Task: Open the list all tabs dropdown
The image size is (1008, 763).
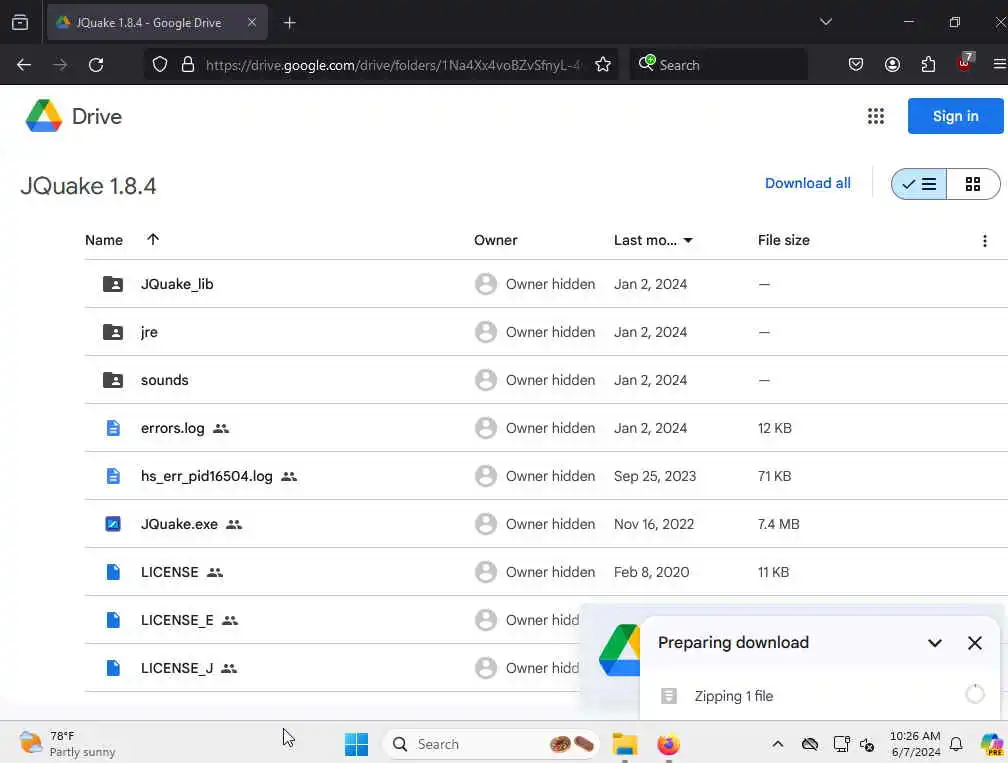Action: point(825,22)
